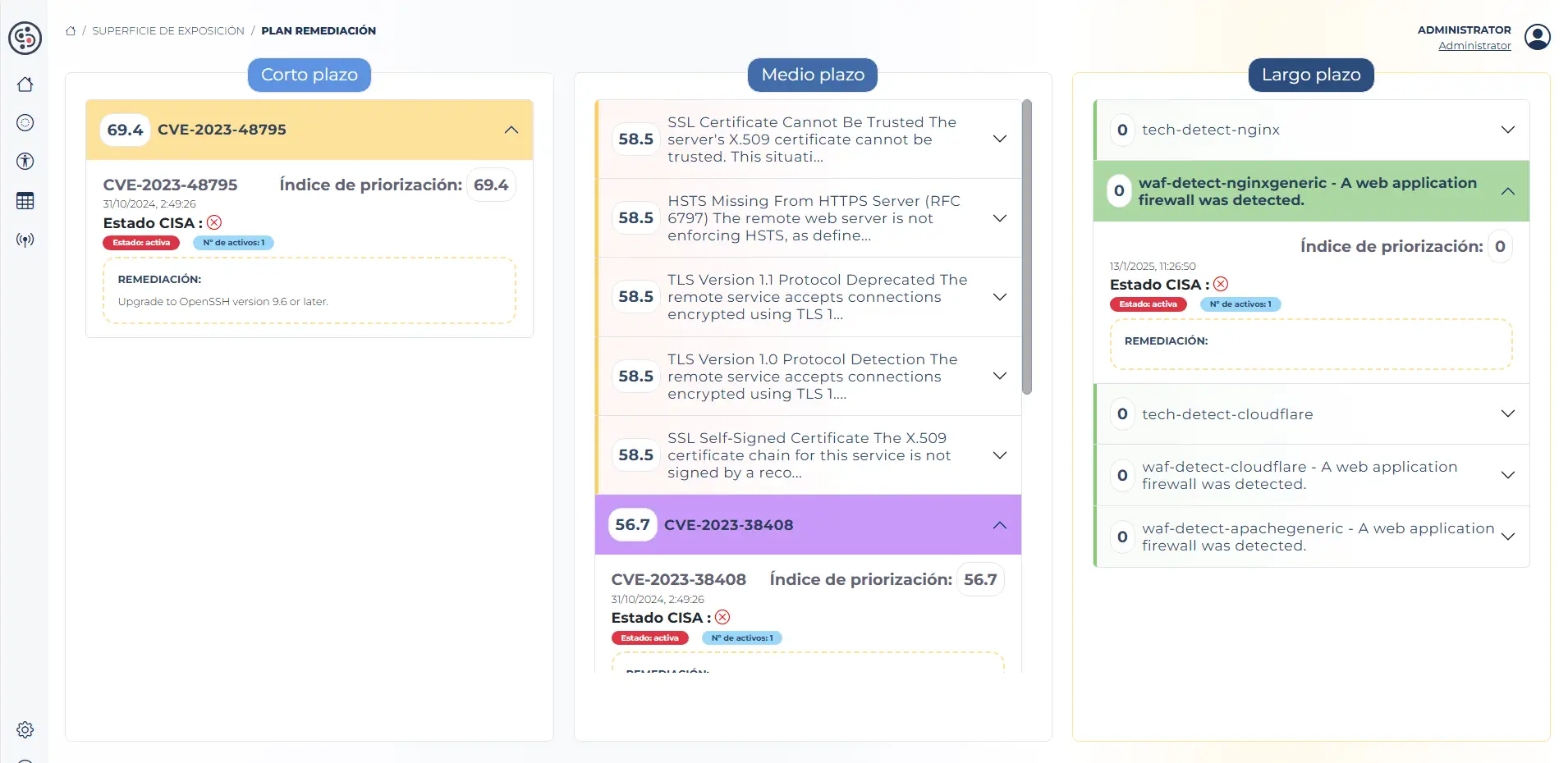Open settings gear in the sidebar
The image size is (1568, 763).
25,729
